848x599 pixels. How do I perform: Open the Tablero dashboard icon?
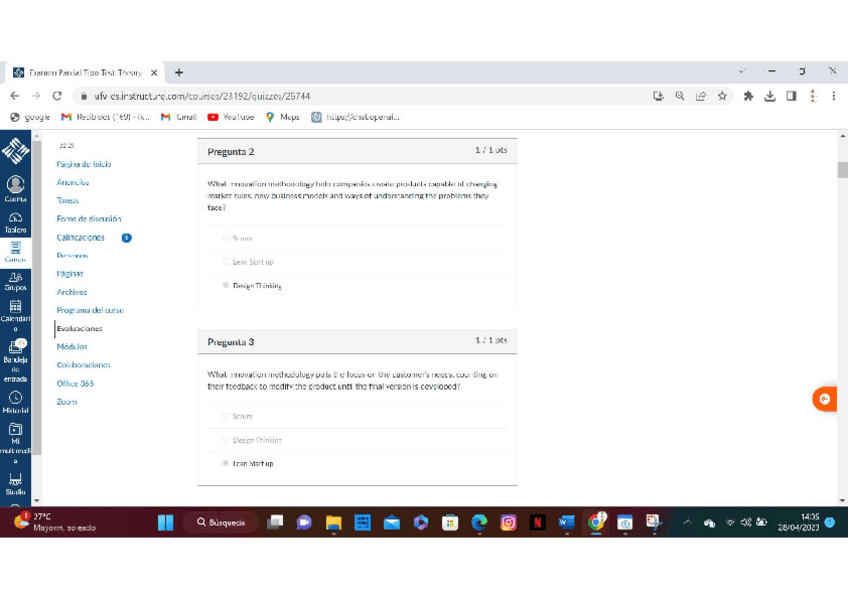point(15,223)
